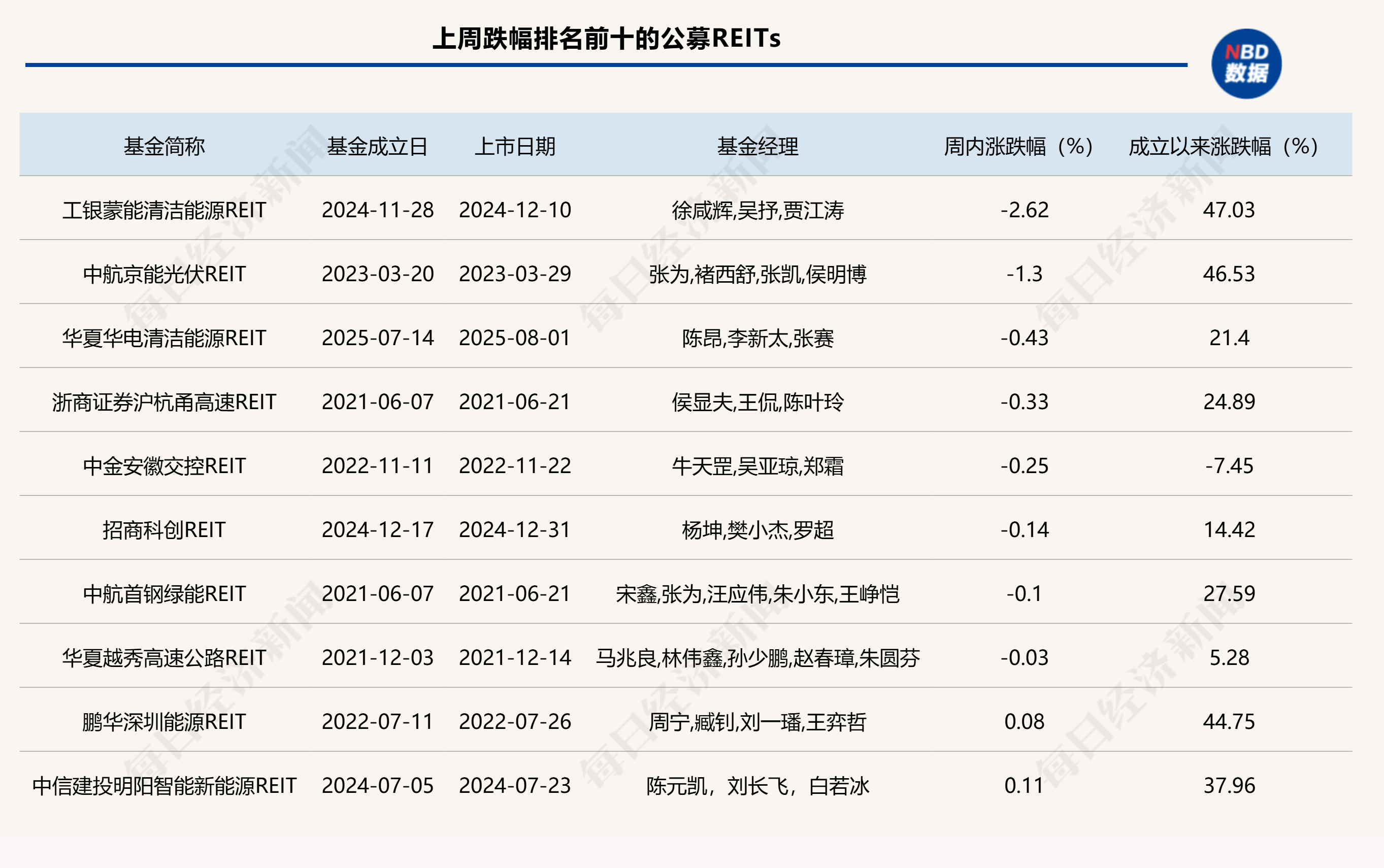Click listing date 2022-11-22
The image size is (1384, 868).
pyautogui.click(x=515, y=465)
